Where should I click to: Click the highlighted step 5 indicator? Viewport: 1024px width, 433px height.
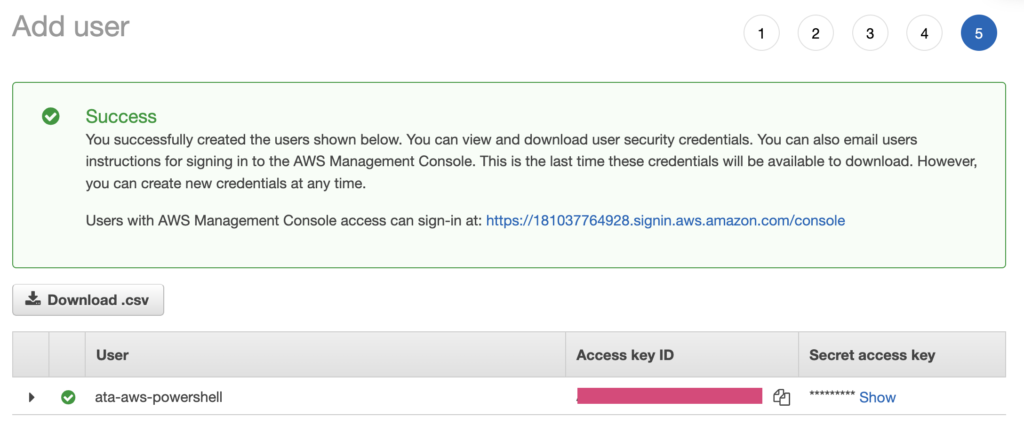click(x=978, y=34)
